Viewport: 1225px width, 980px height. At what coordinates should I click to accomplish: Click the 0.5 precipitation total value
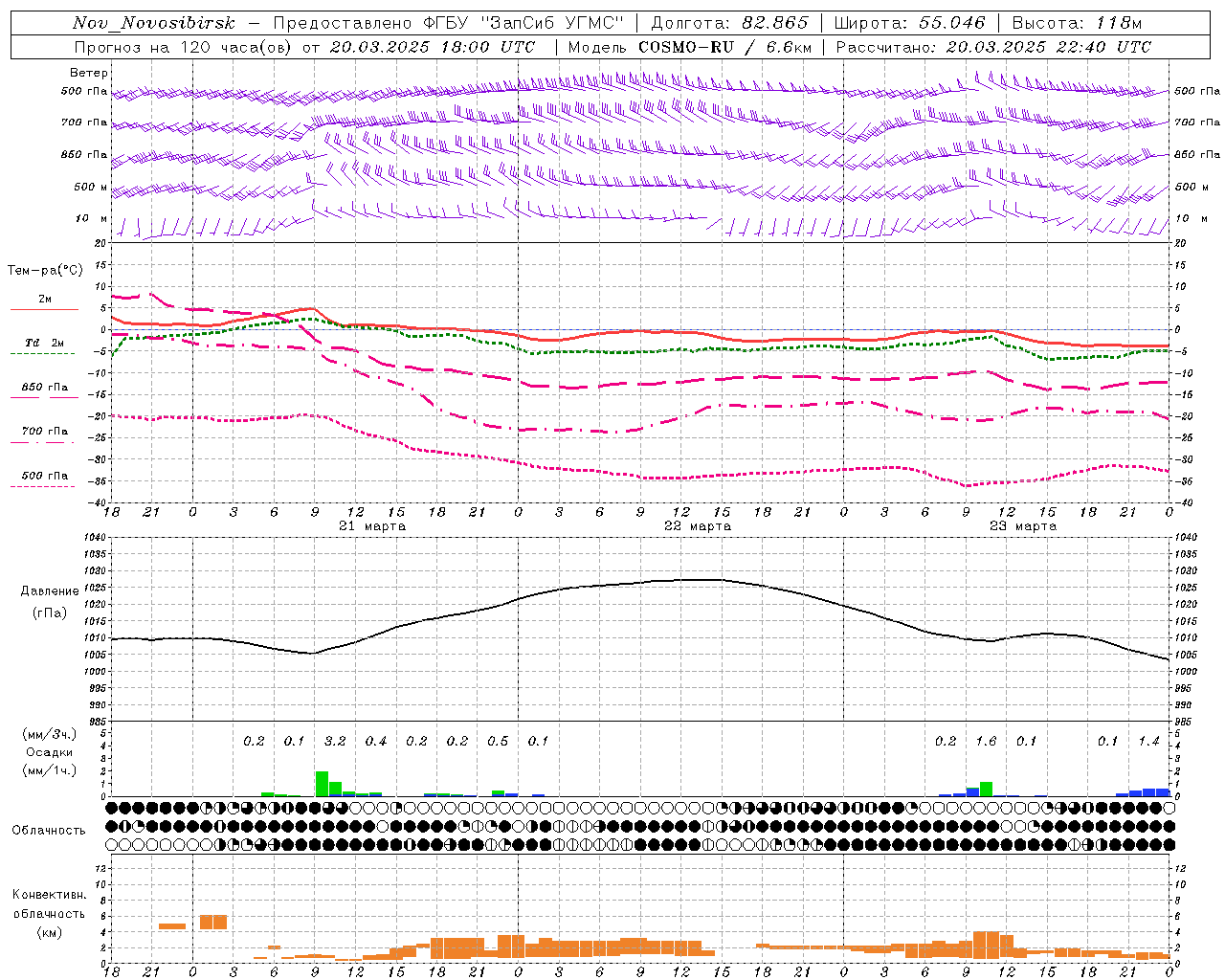tap(498, 741)
